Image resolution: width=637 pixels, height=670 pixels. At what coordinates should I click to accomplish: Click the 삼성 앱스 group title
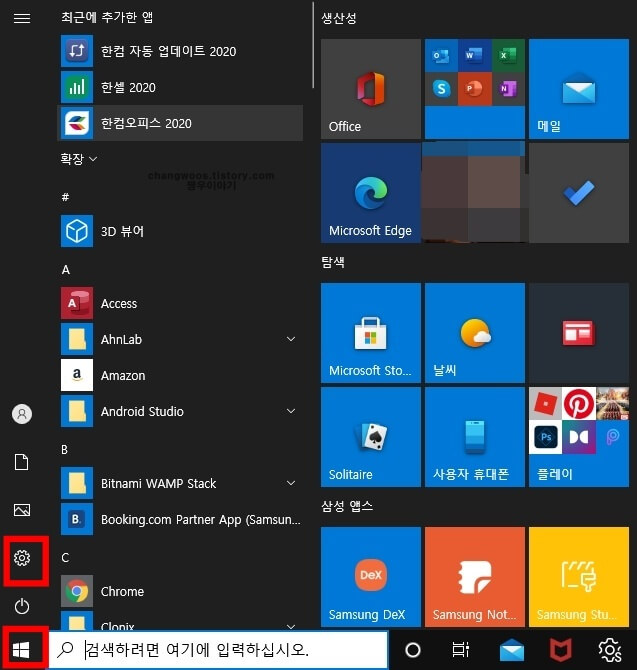coord(347,506)
